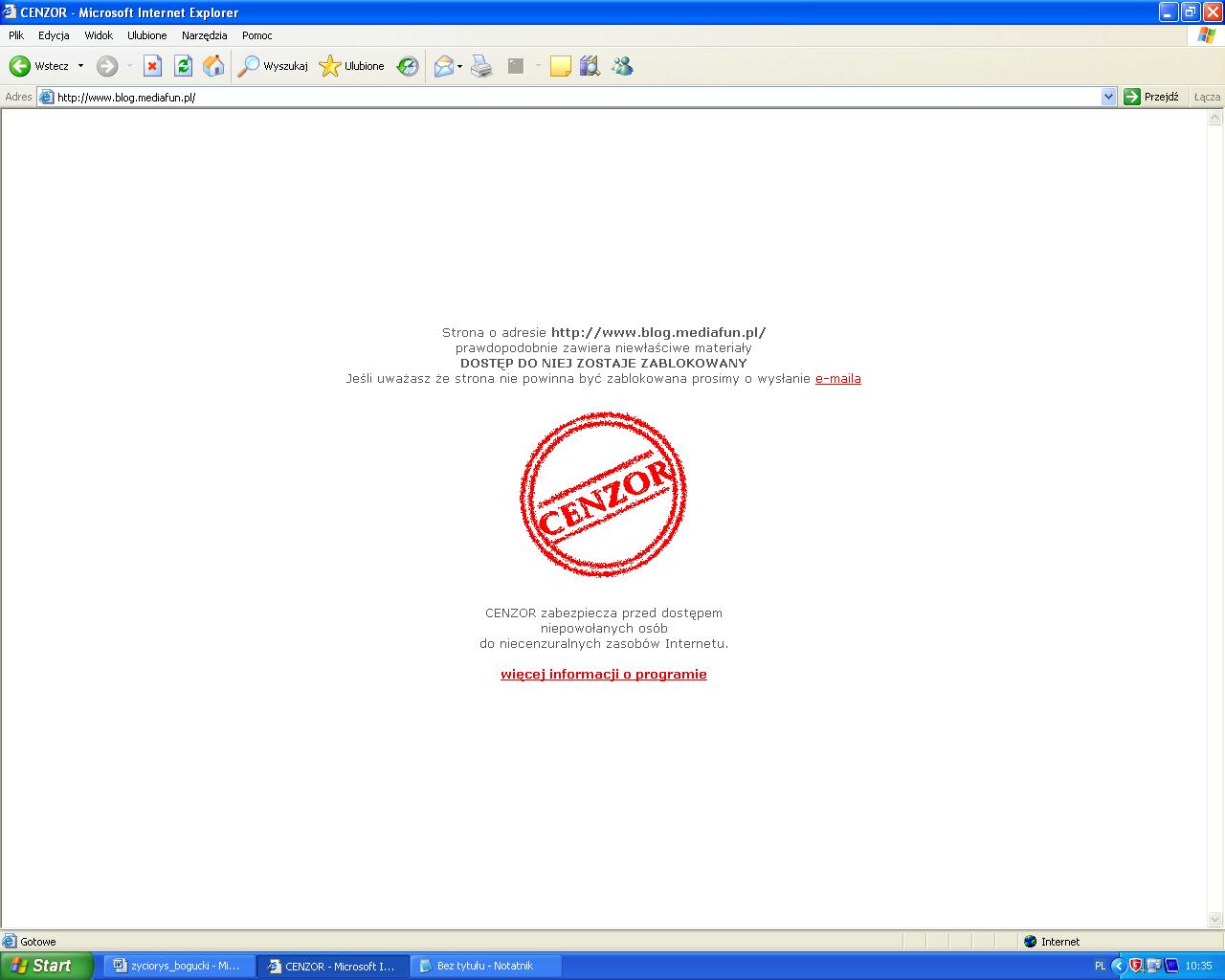Click the Przejdź go button
Image resolution: width=1225 pixels, height=980 pixels.
1151,97
